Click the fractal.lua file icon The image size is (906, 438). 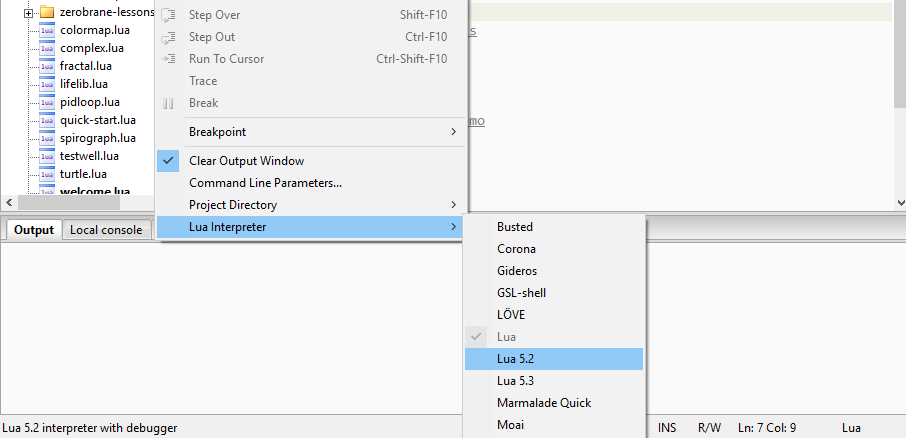(x=47, y=66)
